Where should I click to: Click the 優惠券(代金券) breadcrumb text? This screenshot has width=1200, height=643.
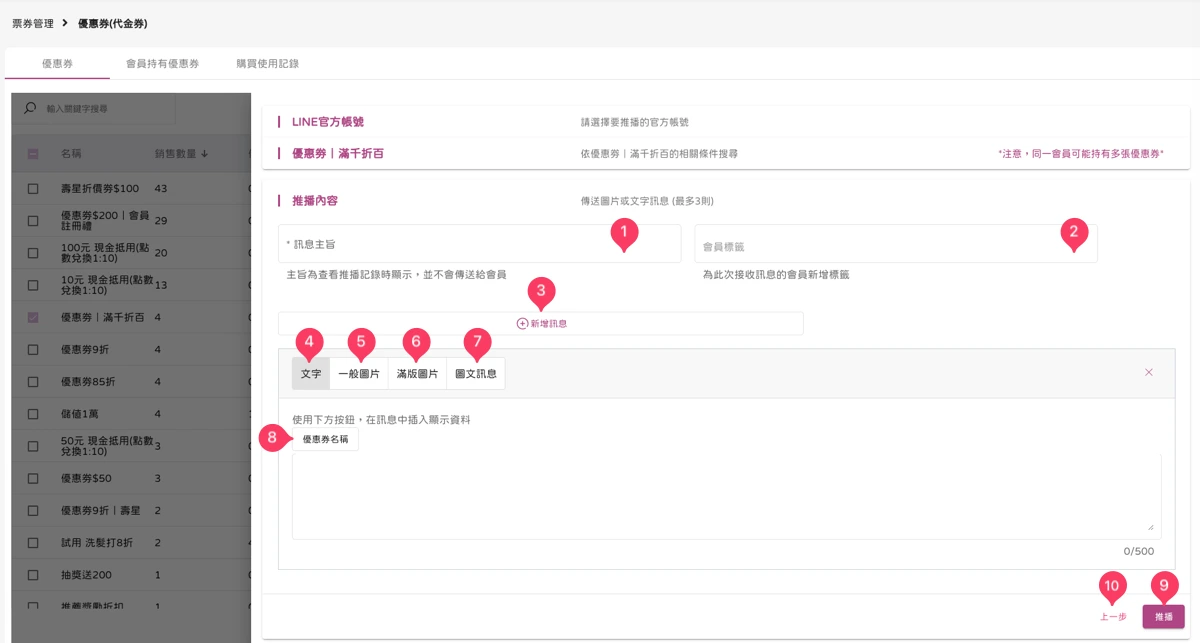click(113, 23)
